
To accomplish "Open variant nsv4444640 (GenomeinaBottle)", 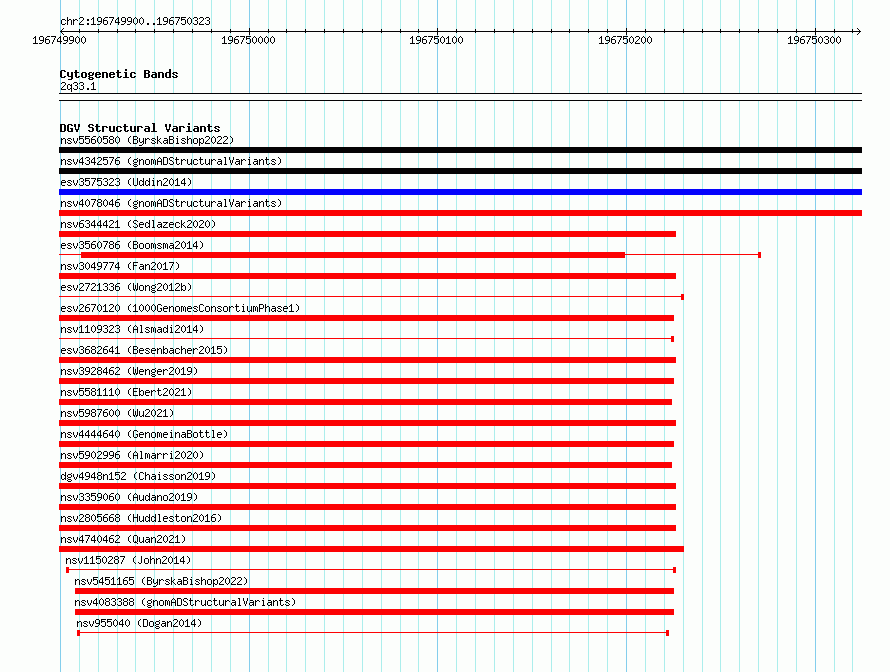I will tap(144, 434).
